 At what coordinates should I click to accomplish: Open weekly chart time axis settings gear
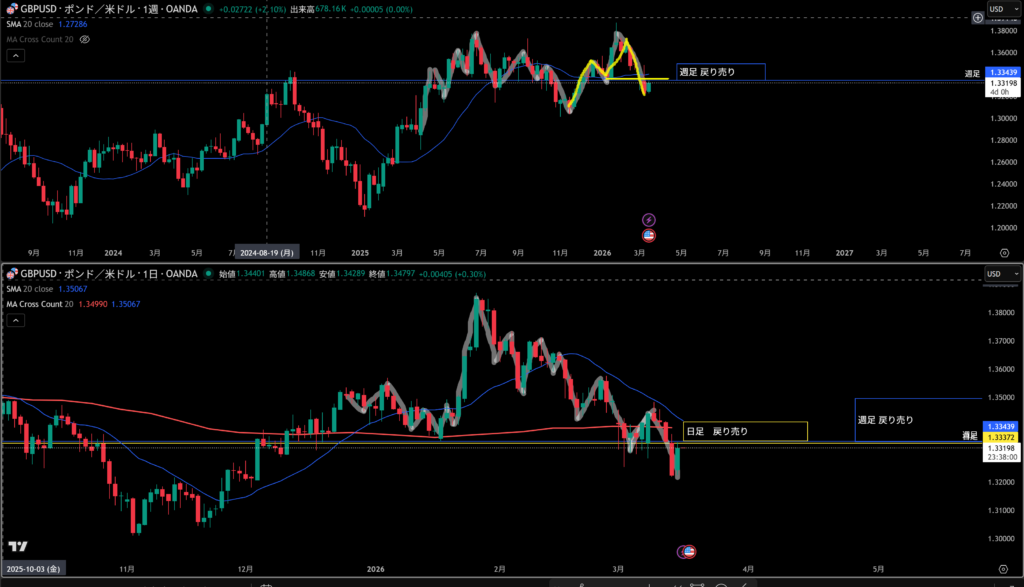point(1004,253)
